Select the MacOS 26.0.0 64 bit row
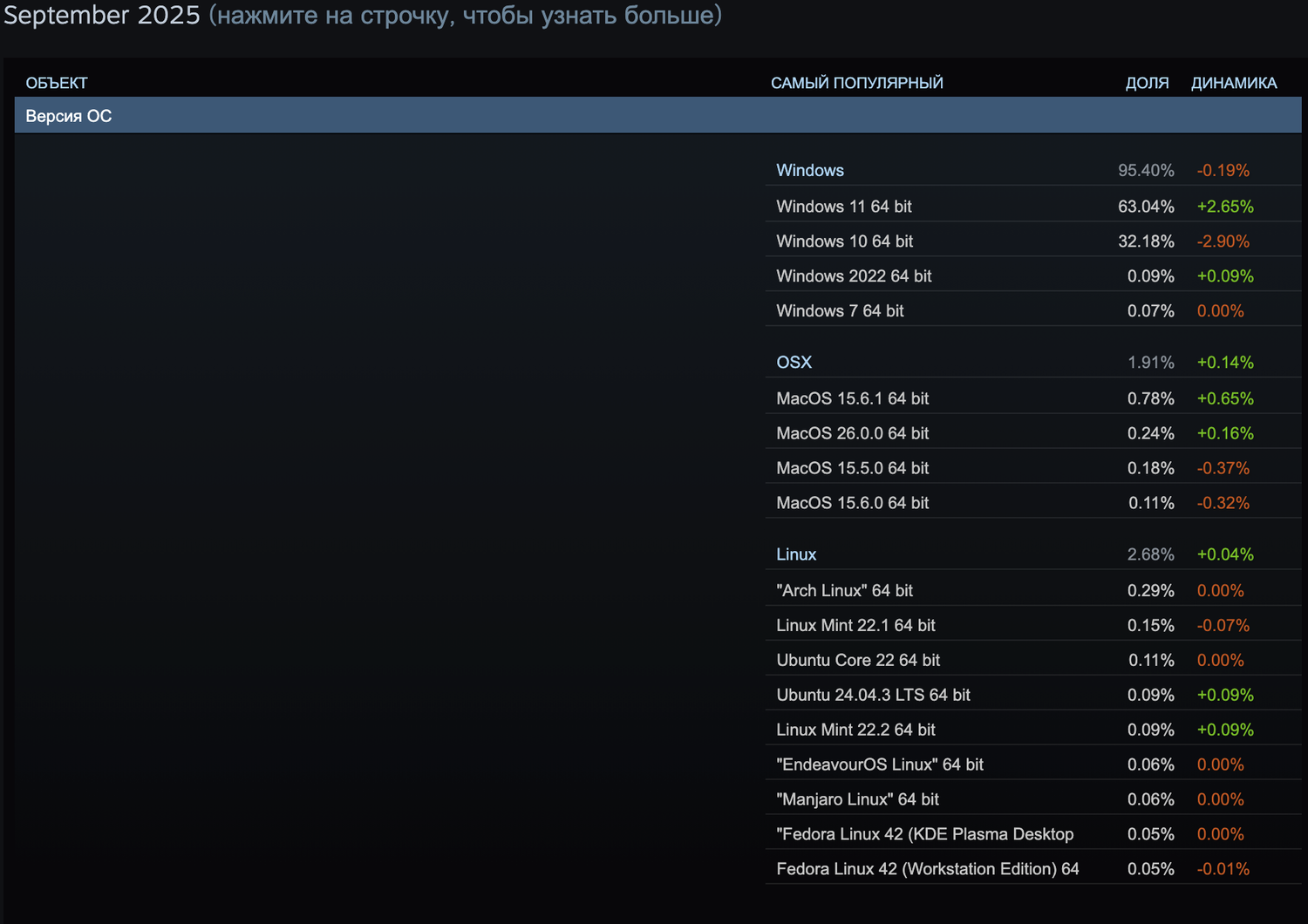 1033,433
